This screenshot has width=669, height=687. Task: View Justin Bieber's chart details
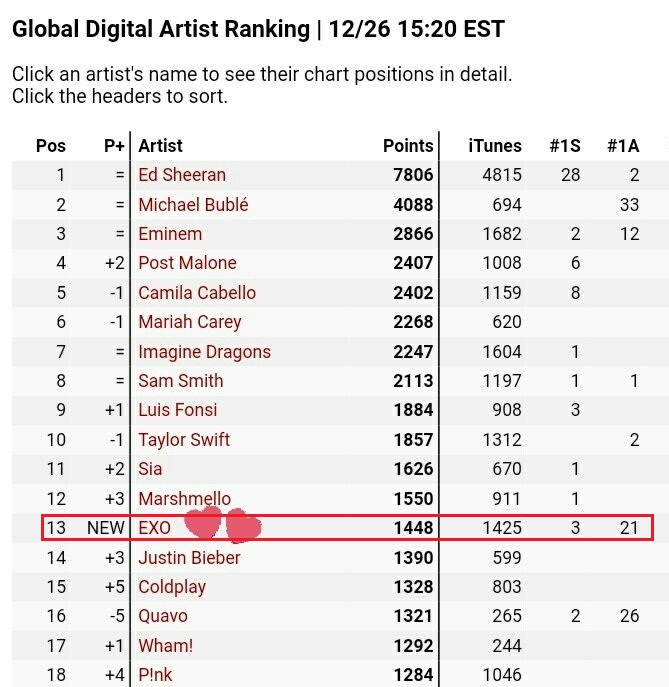click(x=189, y=558)
